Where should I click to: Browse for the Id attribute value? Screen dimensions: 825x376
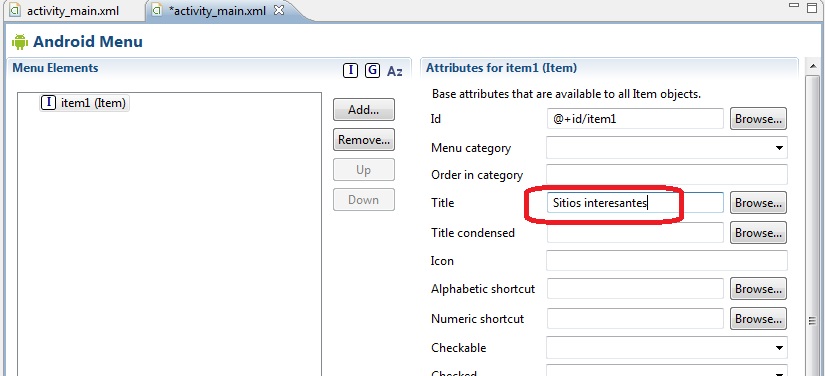click(x=758, y=119)
